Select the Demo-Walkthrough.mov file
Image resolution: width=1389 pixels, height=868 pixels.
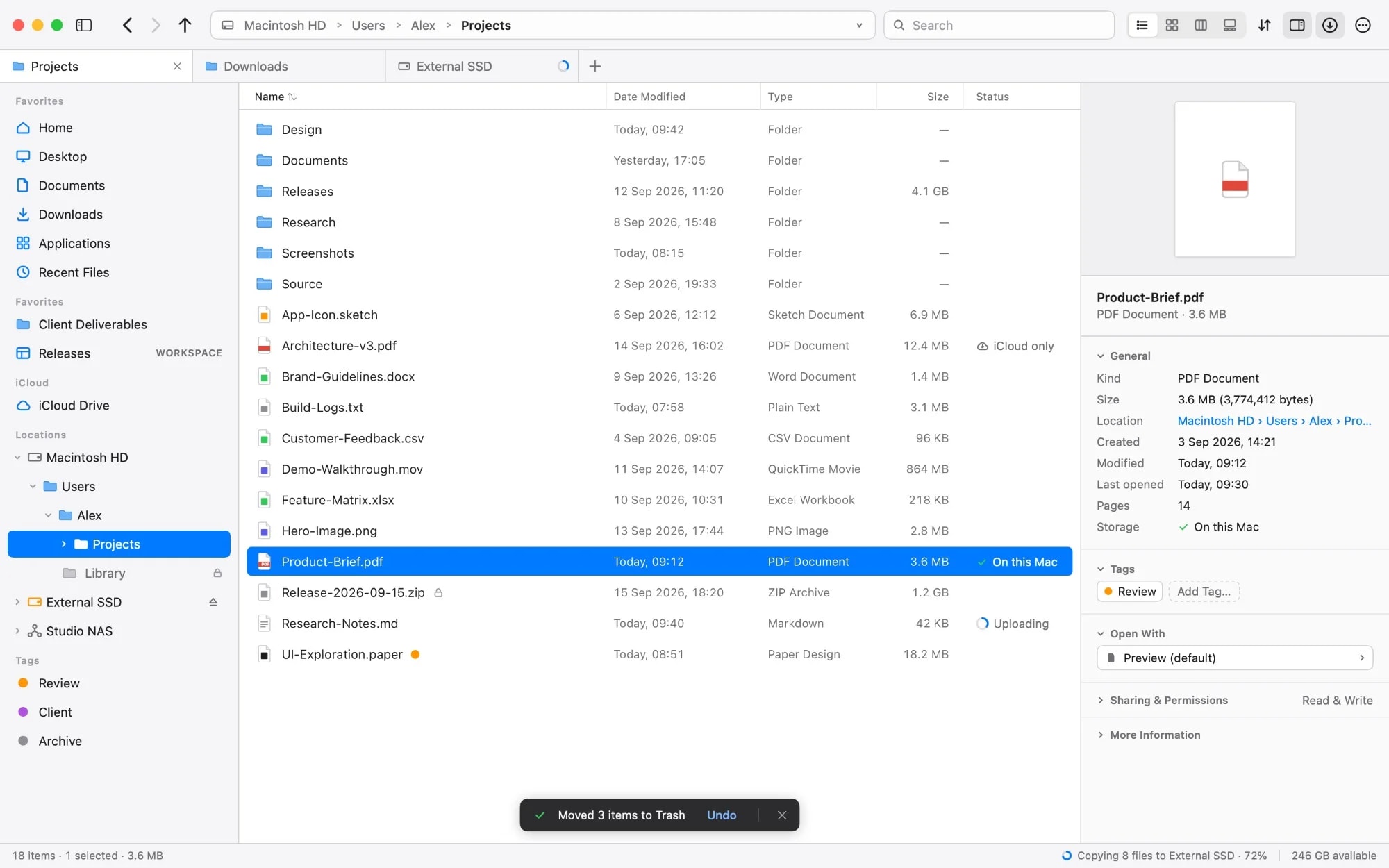point(659,469)
